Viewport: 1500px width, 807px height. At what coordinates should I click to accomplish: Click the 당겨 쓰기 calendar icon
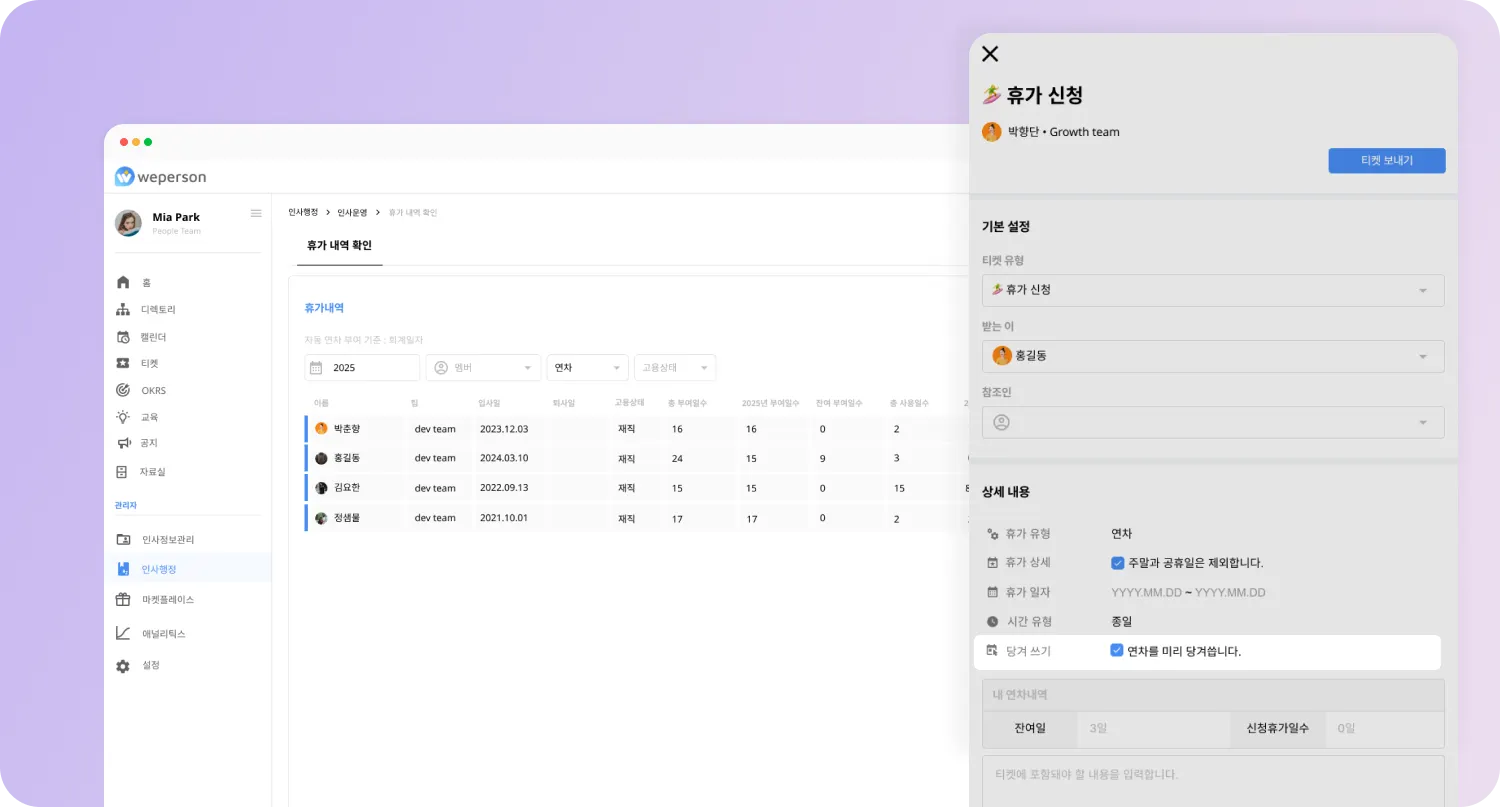pyautogui.click(x=992, y=651)
